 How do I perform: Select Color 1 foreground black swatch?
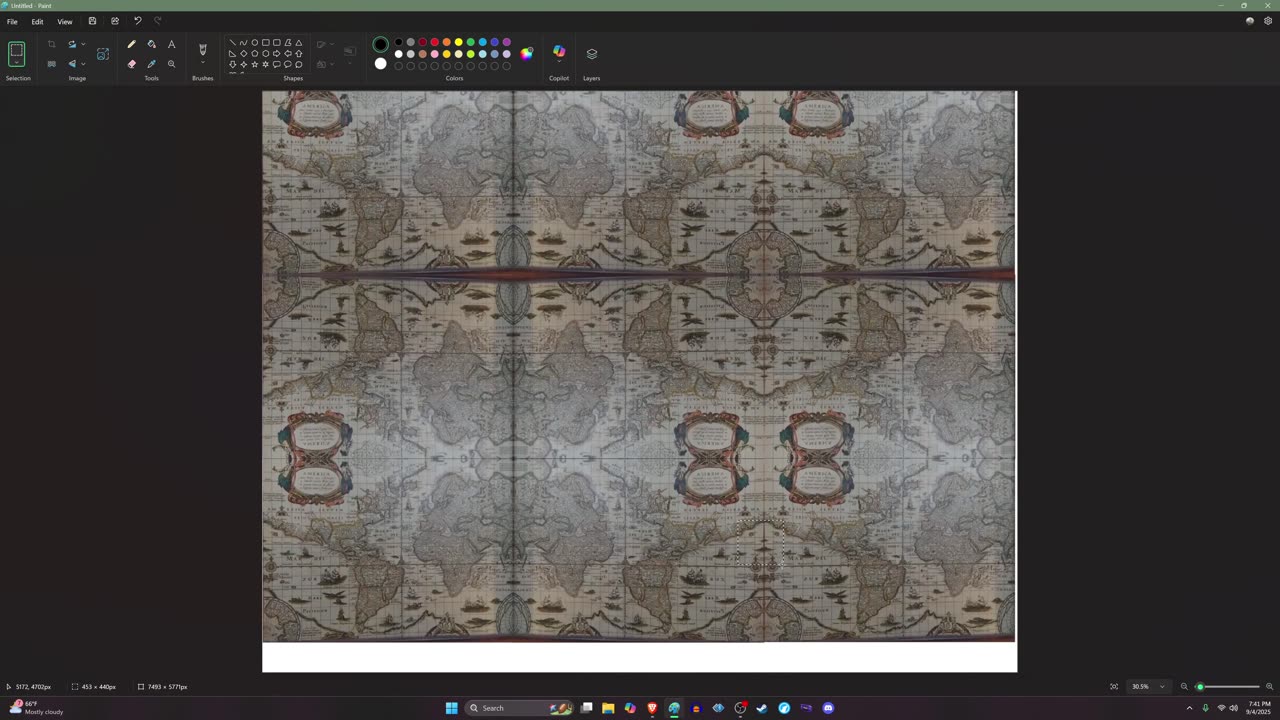pyautogui.click(x=380, y=44)
